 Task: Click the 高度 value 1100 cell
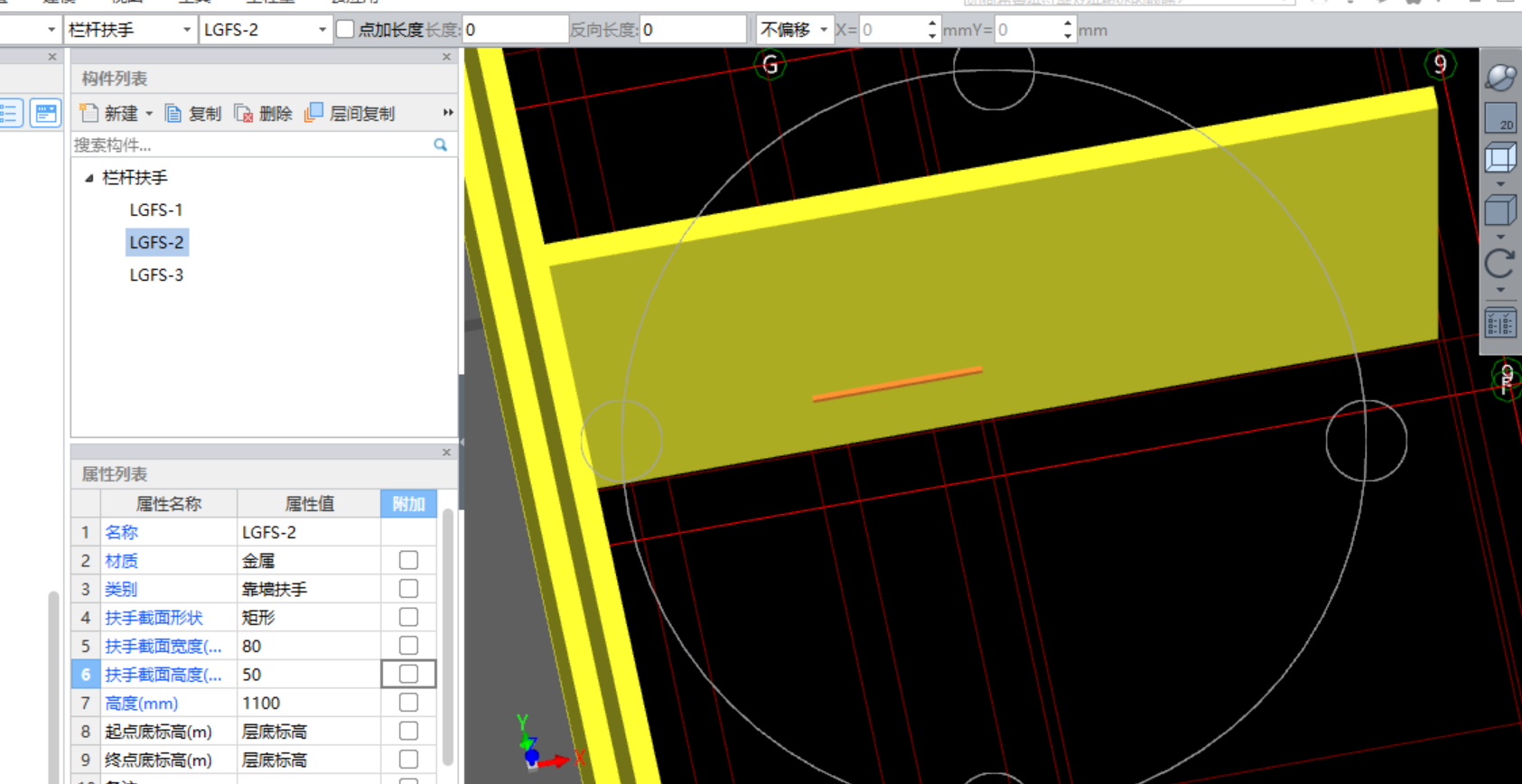[309, 703]
